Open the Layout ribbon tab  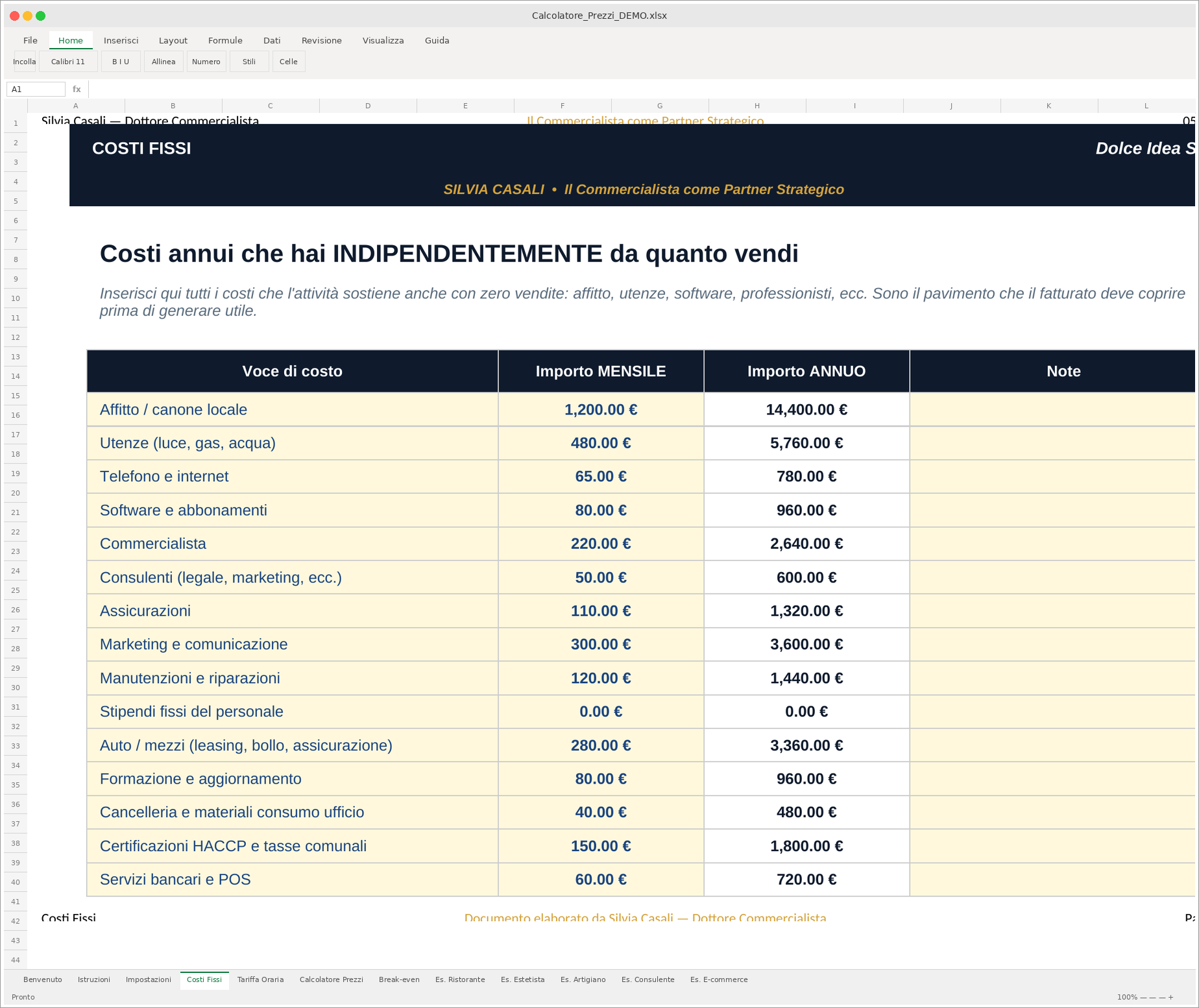[173, 40]
